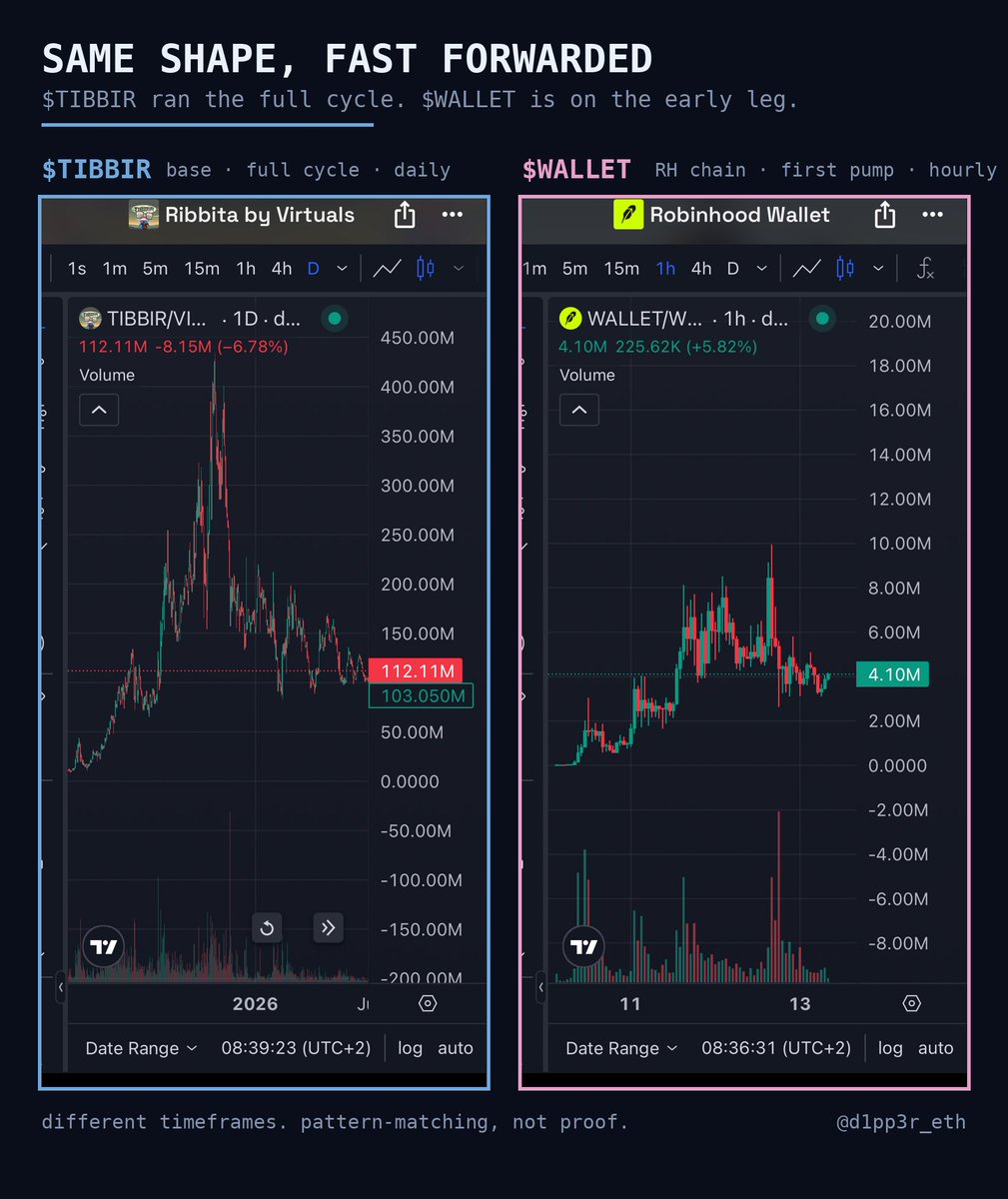Click 103.050M outlined price label
Image resolution: width=1008 pixels, height=1199 pixels.
421,696
